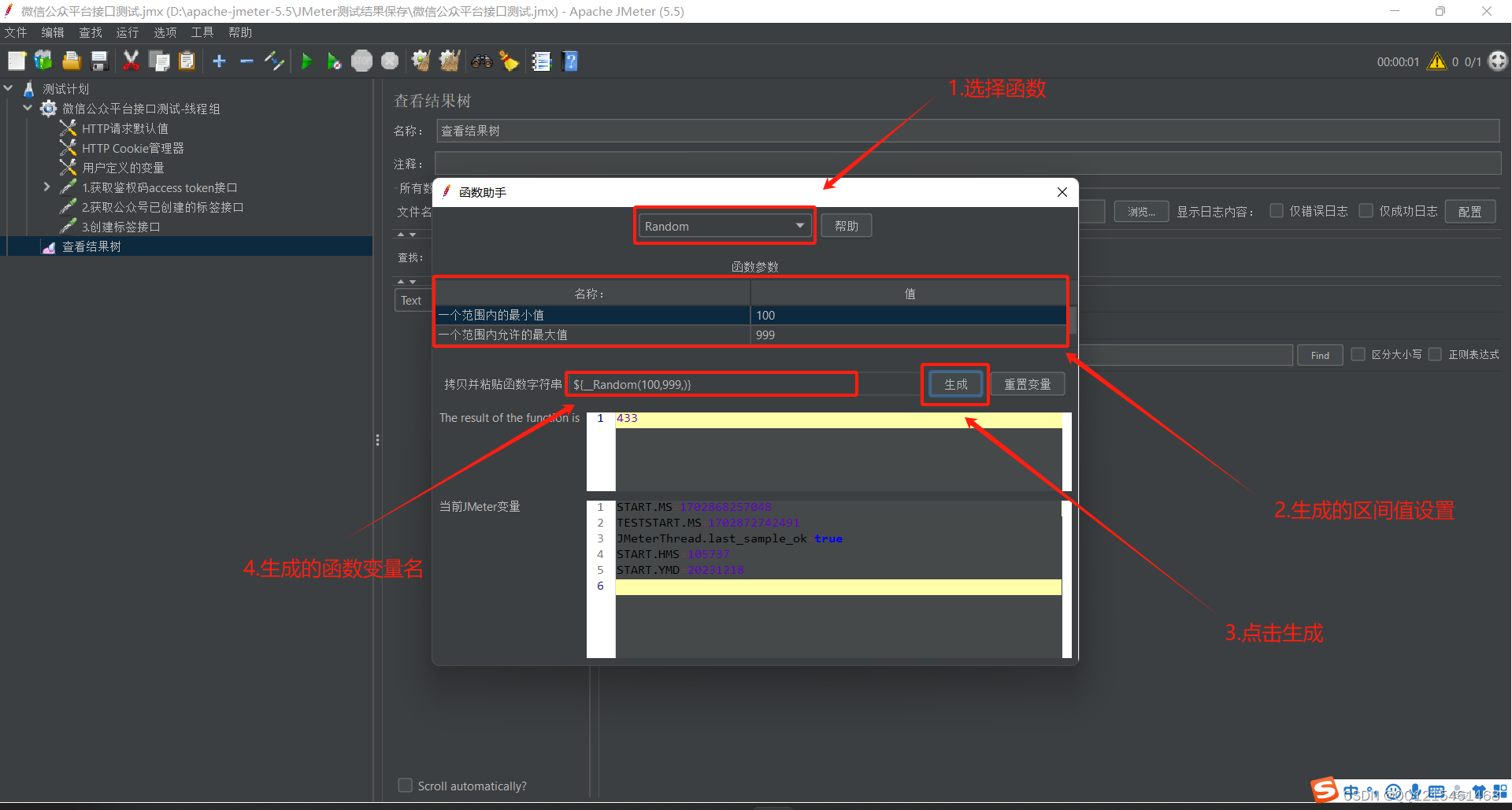
Task: Select HTTP请求默认值 in tree
Action: (x=125, y=128)
